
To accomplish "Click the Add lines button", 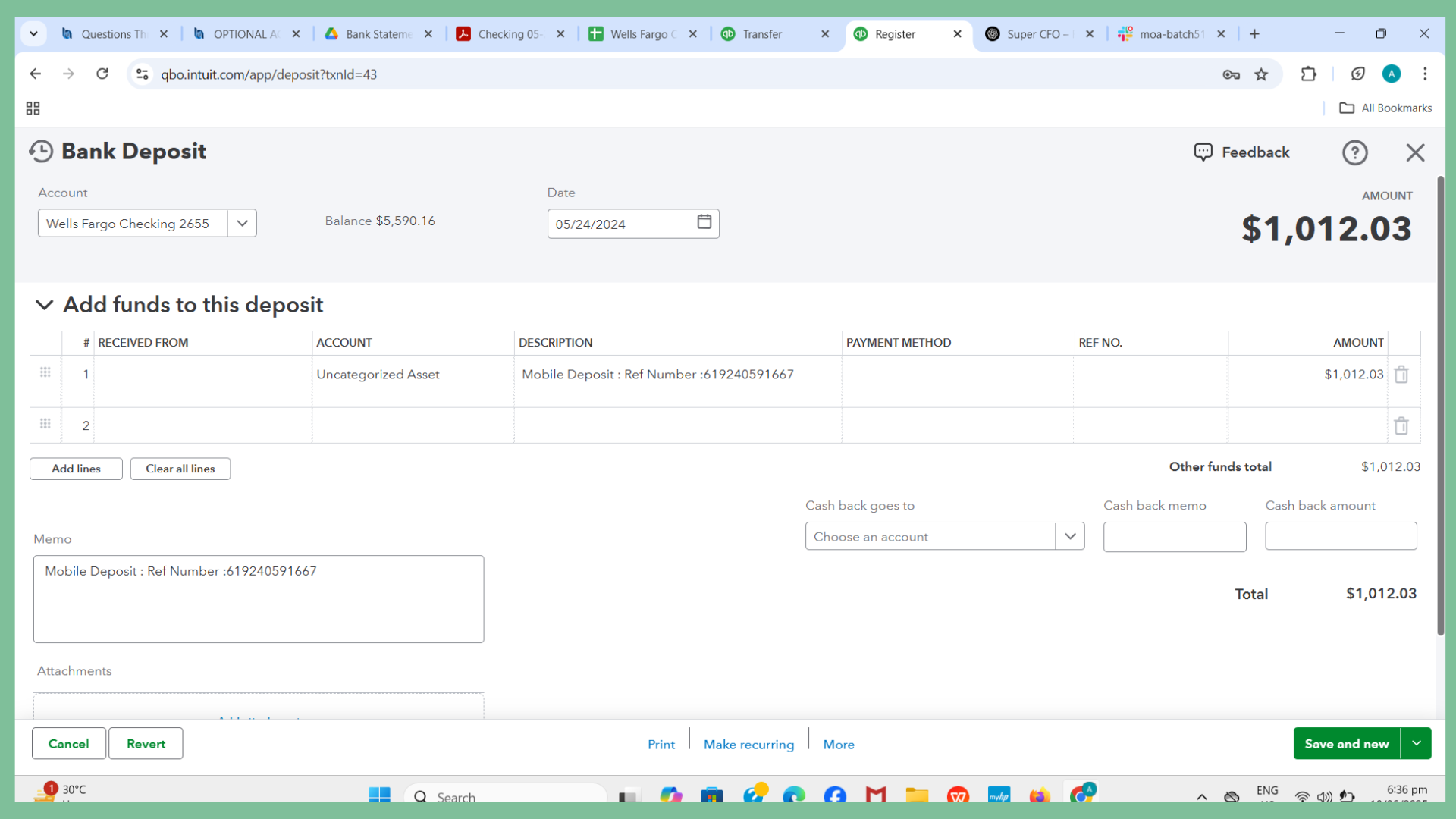I will (76, 469).
